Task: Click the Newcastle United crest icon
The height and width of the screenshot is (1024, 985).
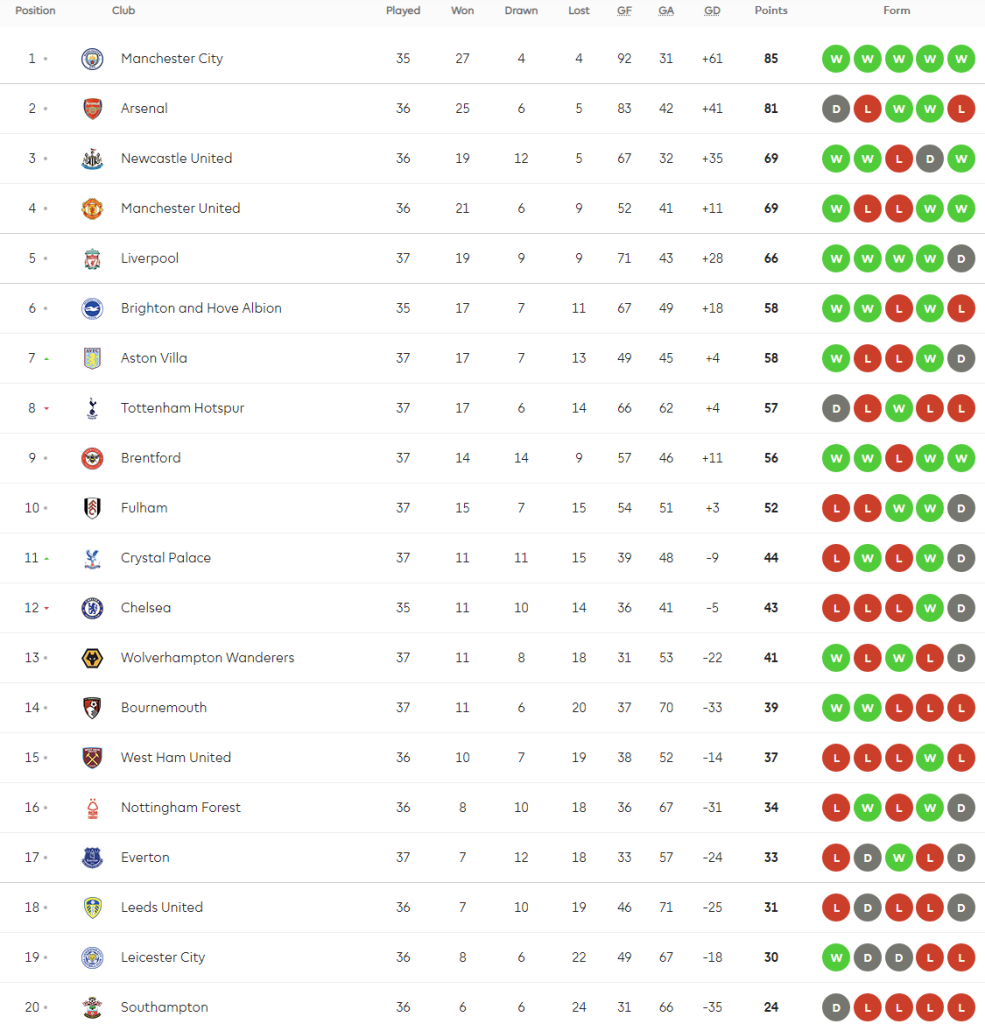Action: pos(92,159)
